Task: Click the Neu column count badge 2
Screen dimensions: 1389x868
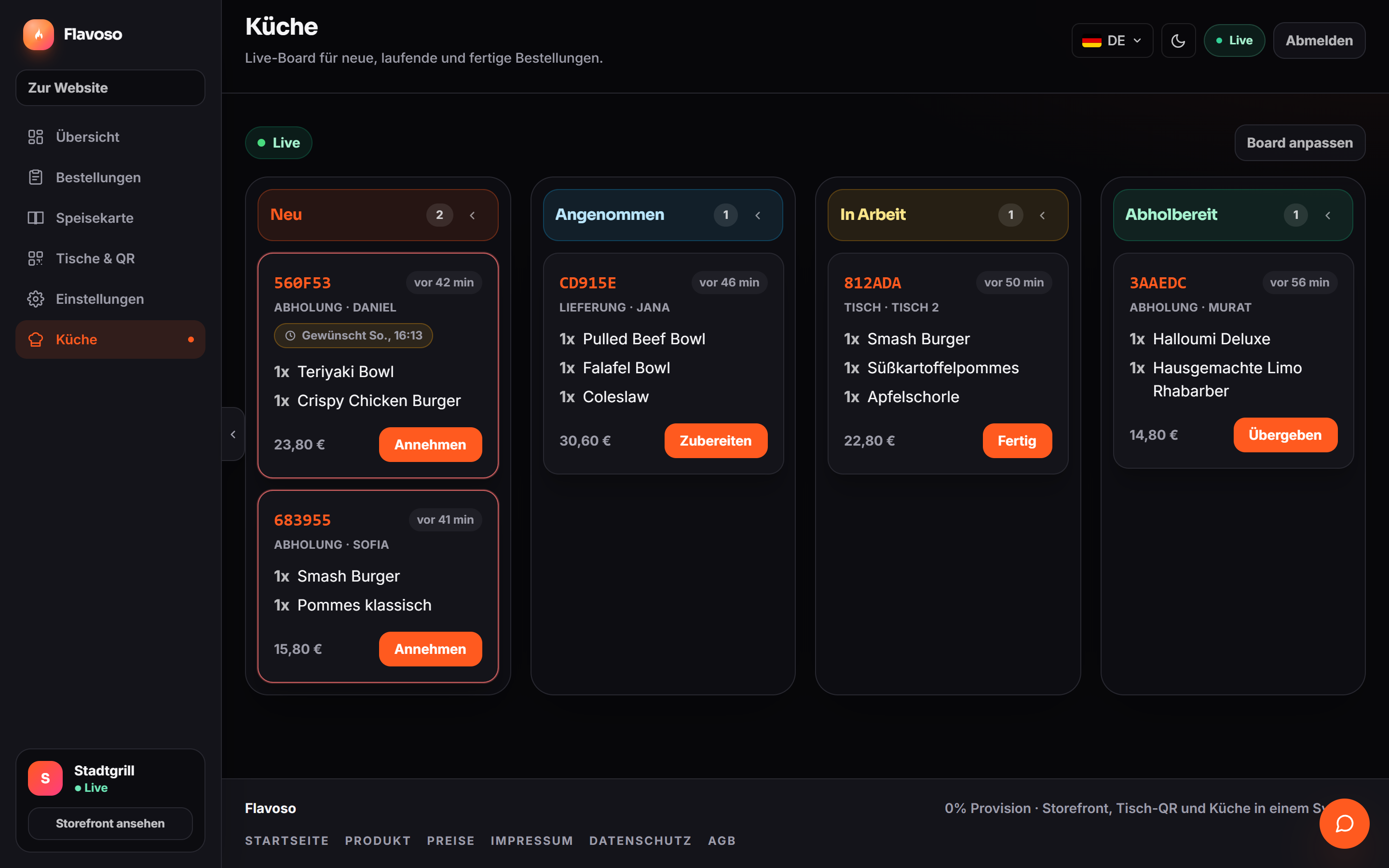Action: (440, 215)
